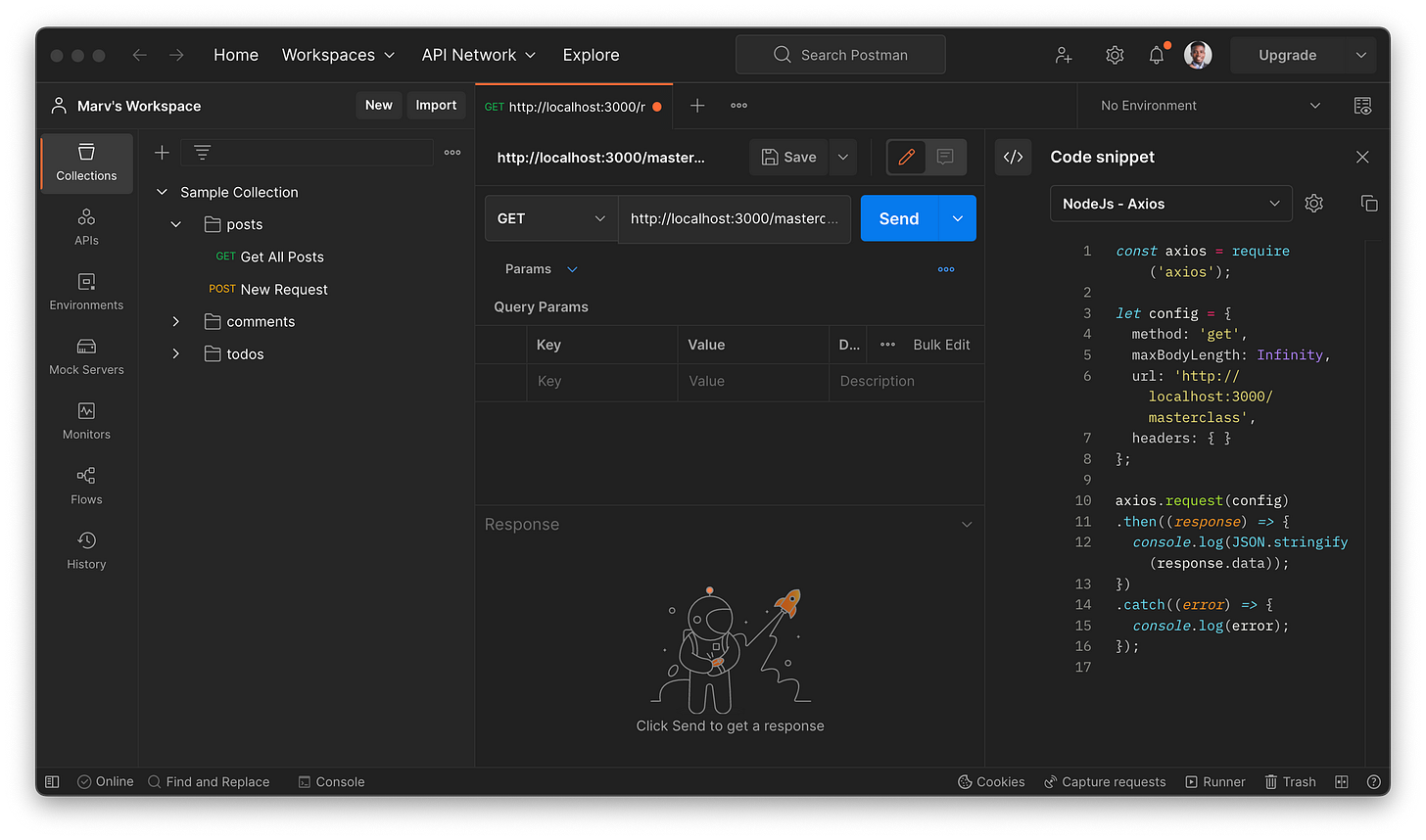Open the GET method dropdown
The width and height of the screenshot is (1426, 840).
[x=551, y=218]
